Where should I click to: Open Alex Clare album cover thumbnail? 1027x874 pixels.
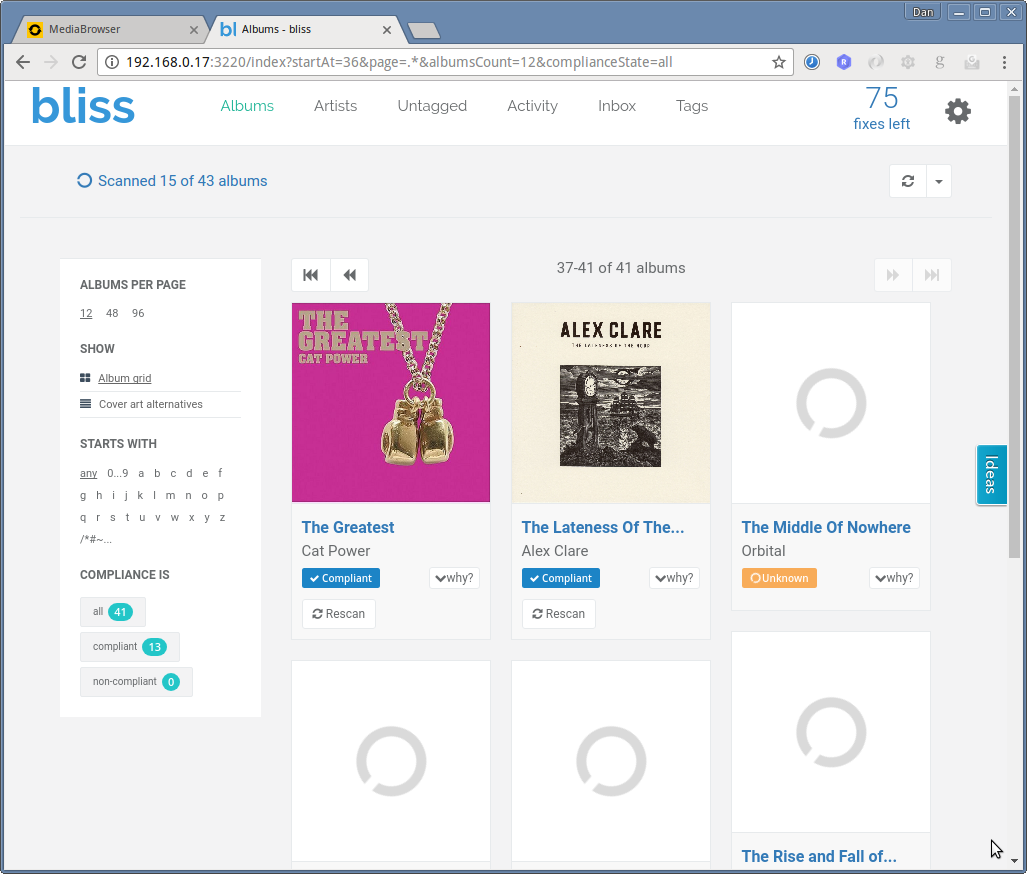tap(610, 402)
